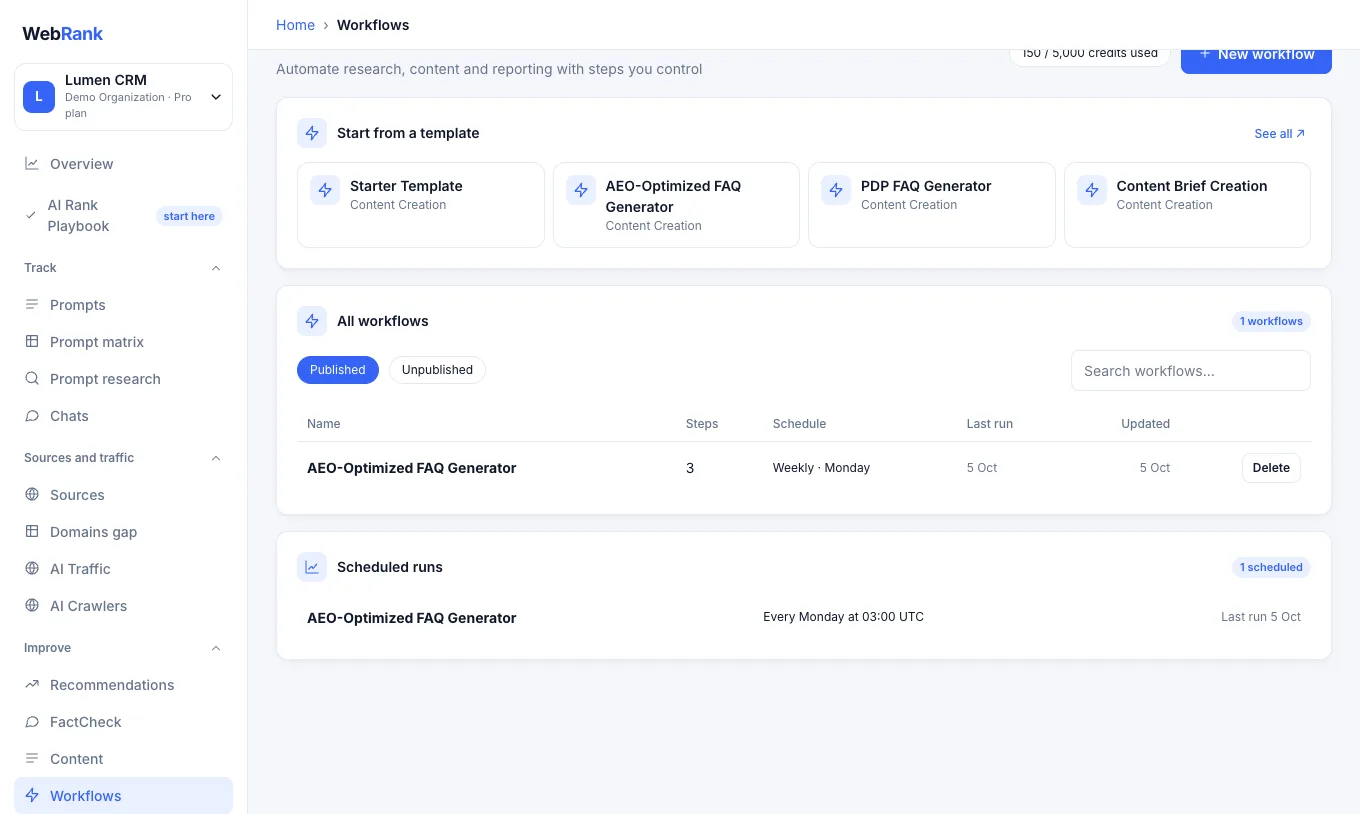Focus the Search workflows input field

coord(1191,371)
